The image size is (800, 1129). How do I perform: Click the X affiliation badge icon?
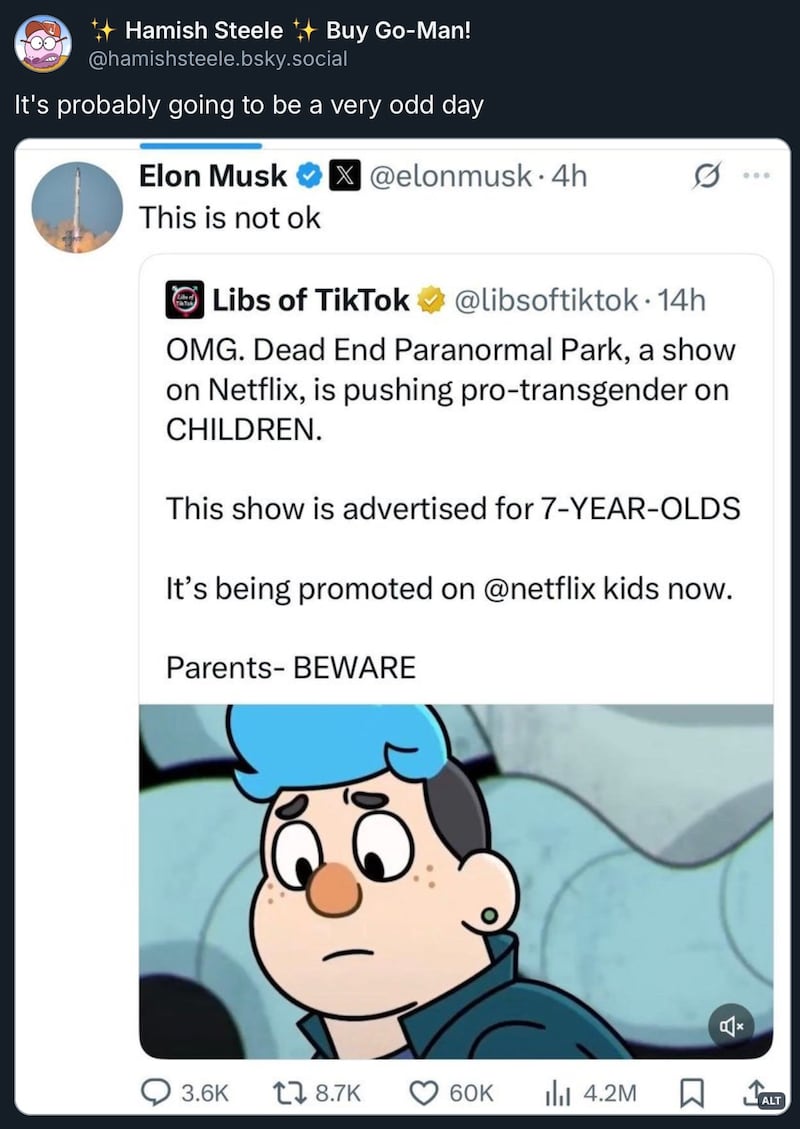click(343, 177)
